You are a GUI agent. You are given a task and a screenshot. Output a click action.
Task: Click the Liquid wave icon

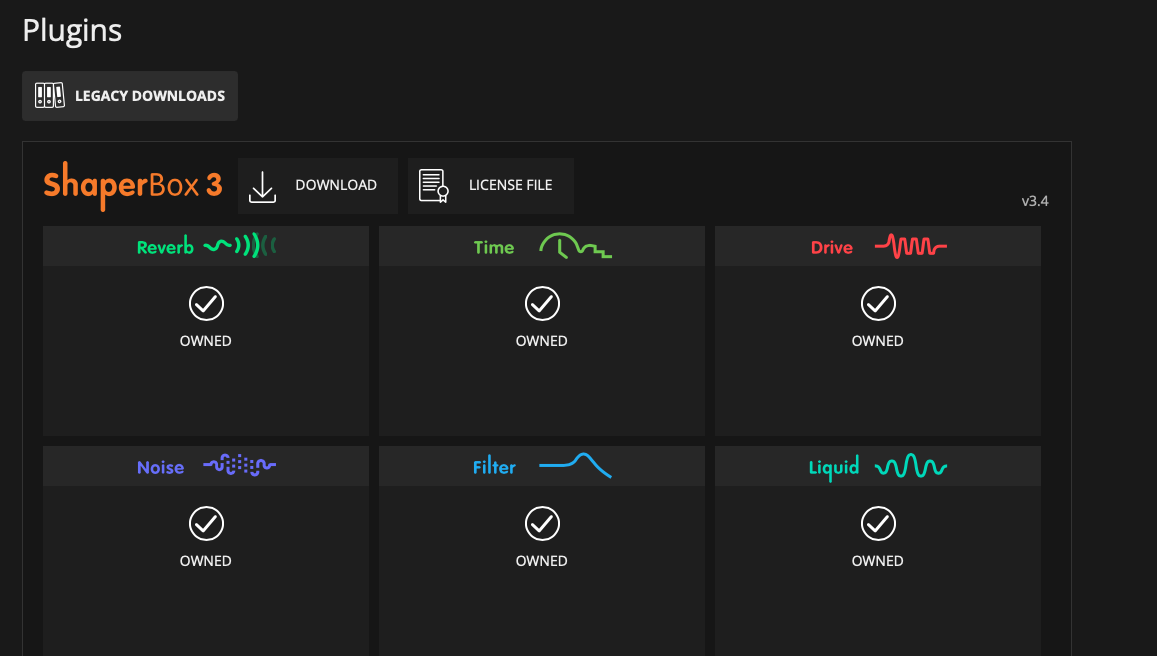pos(911,466)
